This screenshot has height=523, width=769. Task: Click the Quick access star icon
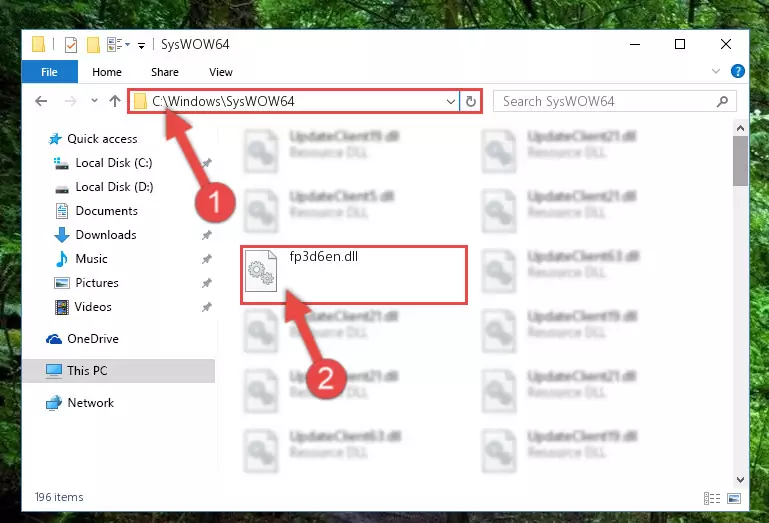click(55, 139)
